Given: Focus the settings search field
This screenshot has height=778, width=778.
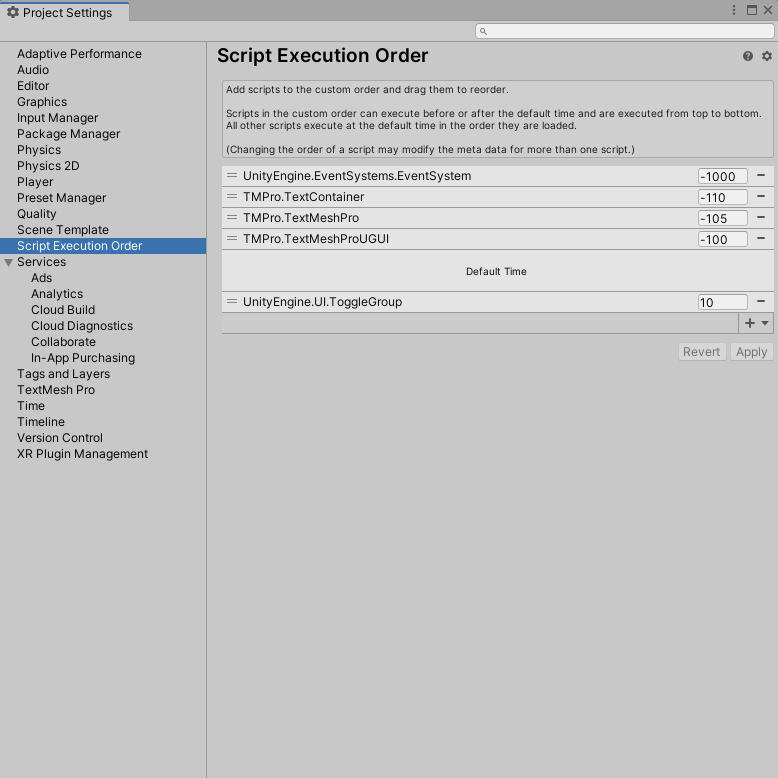Looking at the screenshot, I should click(624, 31).
